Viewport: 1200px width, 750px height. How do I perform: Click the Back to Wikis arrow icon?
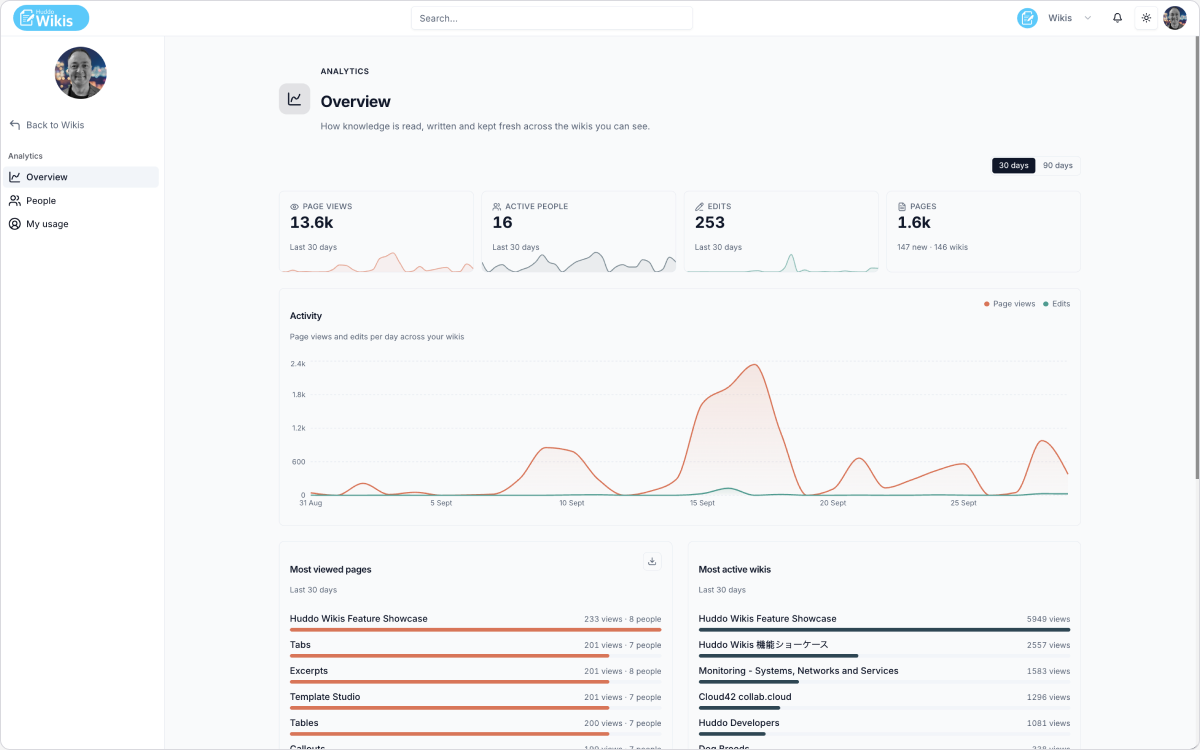tap(15, 125)
